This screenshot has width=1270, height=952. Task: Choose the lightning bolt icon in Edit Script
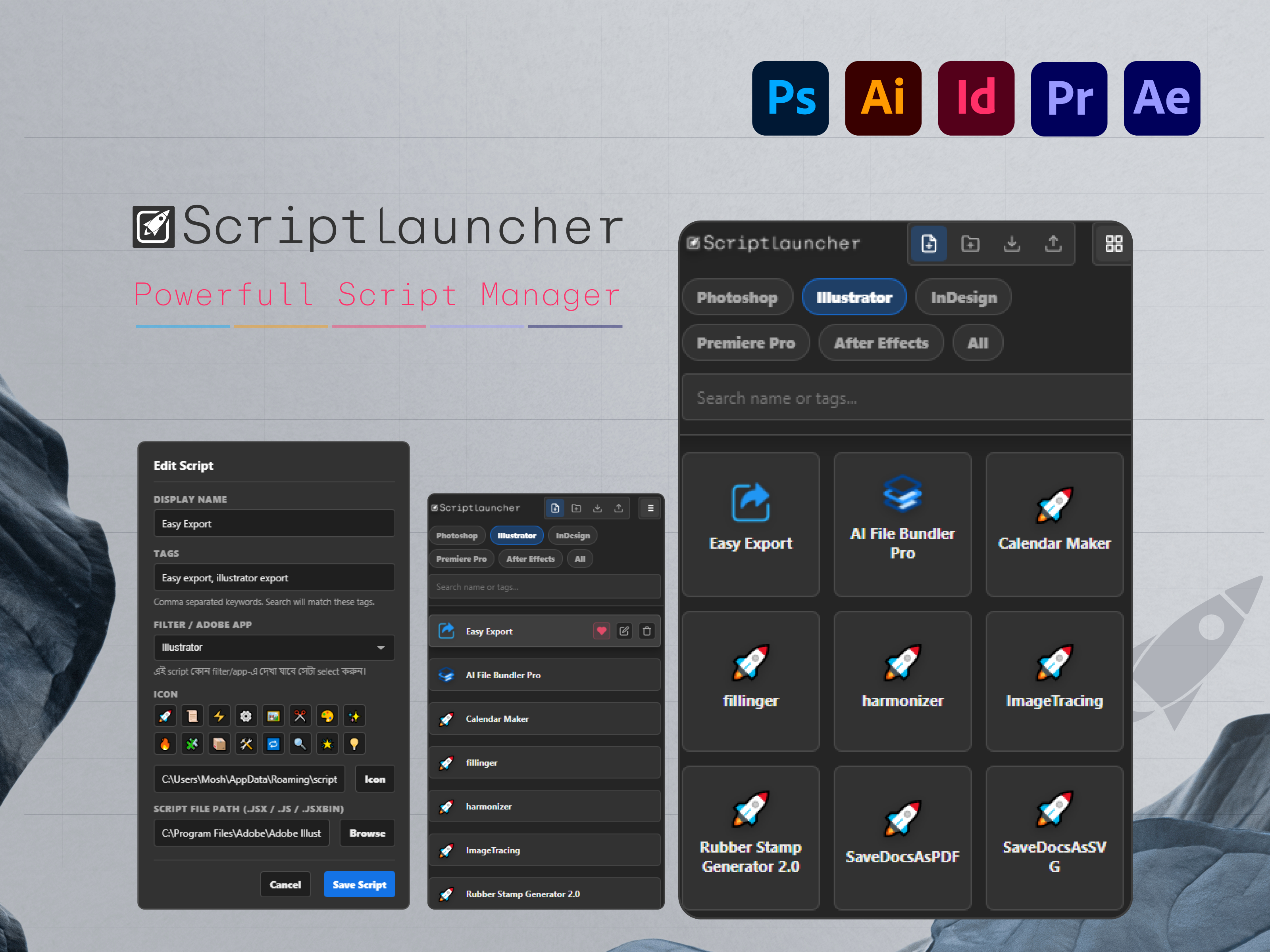(219, 716)
